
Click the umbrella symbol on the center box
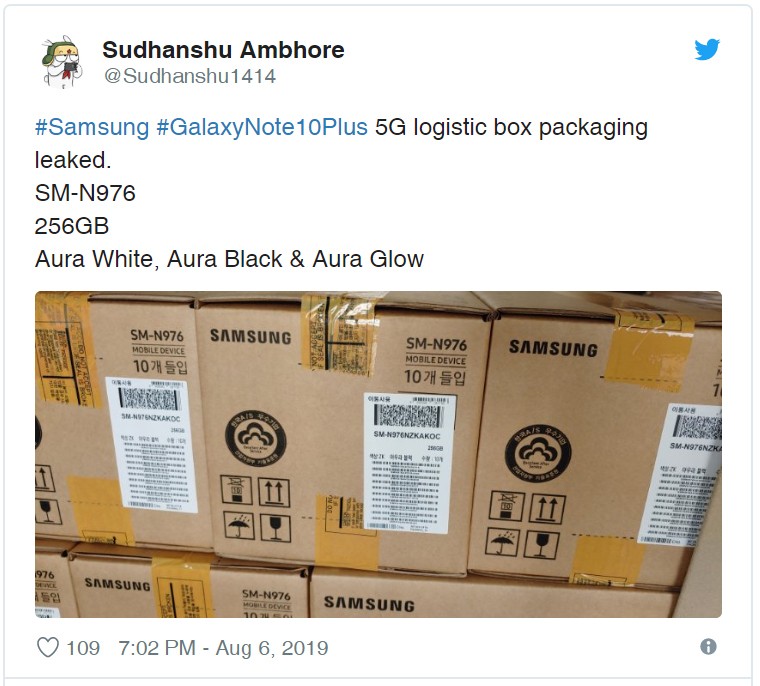tap(238, 526)
